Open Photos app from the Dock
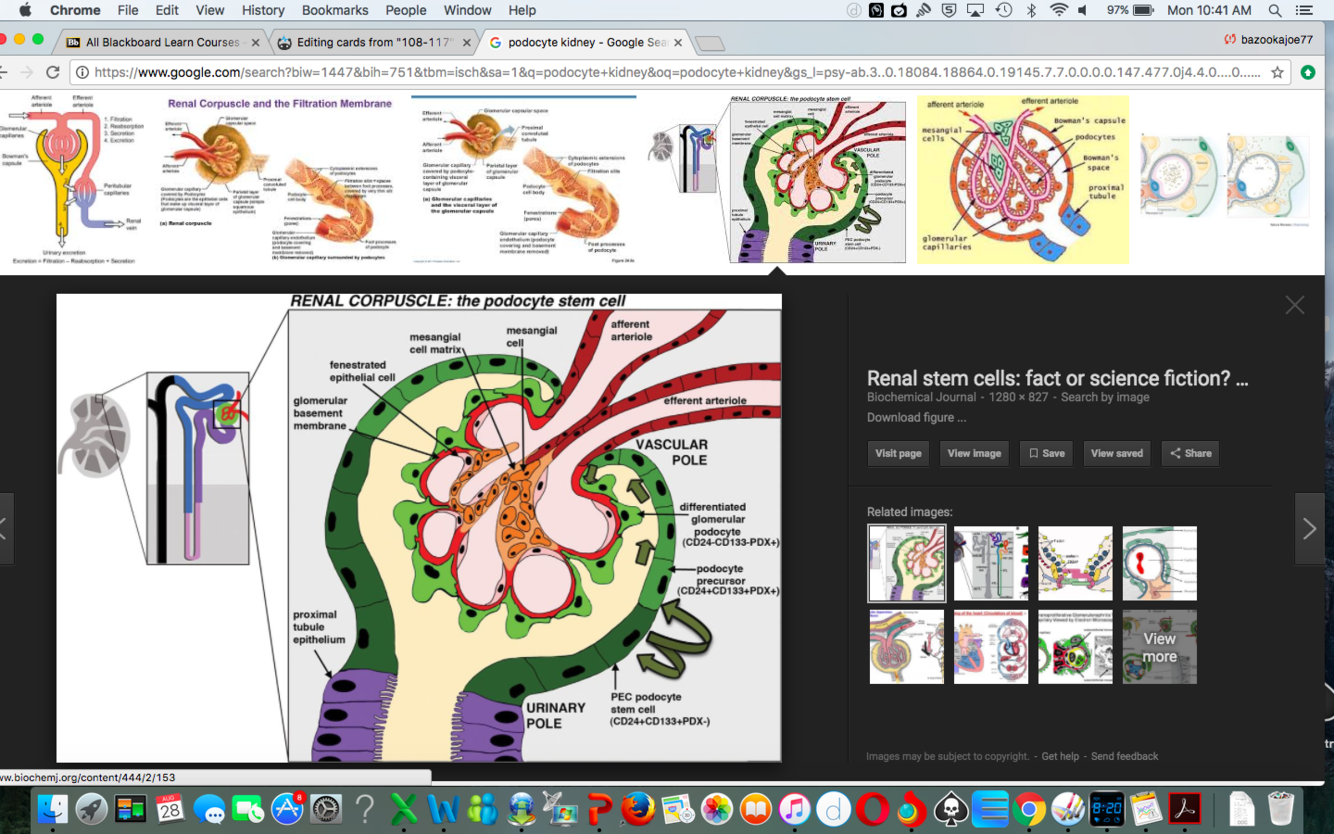The height and width of the screenshot is (834, 1334). click(716, 808)
